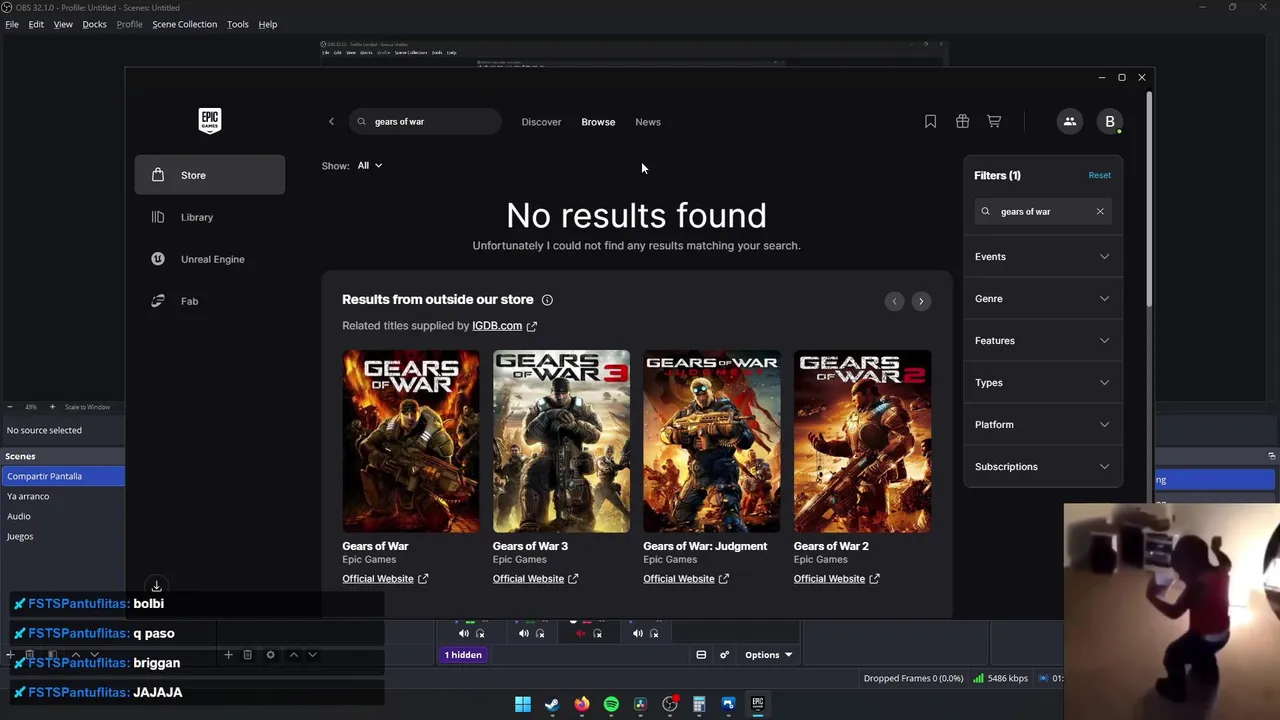This screenshot has height=720, width=1280.
Task: Open Firefox from the taskbar
Action: point(582,704)
